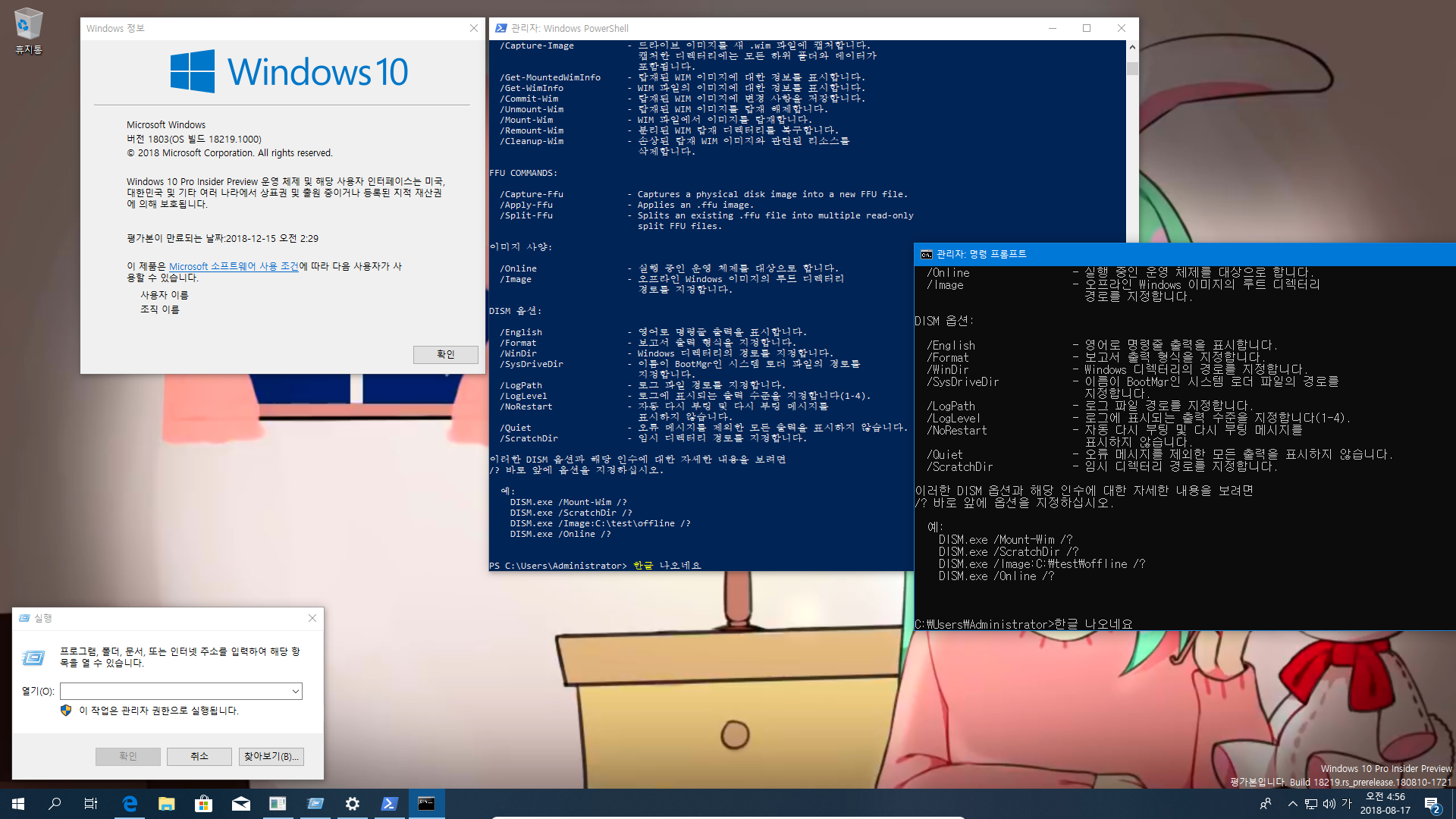Click PowerShell window title bar icon
The width and height of the screenshot is (1456, 819).
click(x=501, y=28)
